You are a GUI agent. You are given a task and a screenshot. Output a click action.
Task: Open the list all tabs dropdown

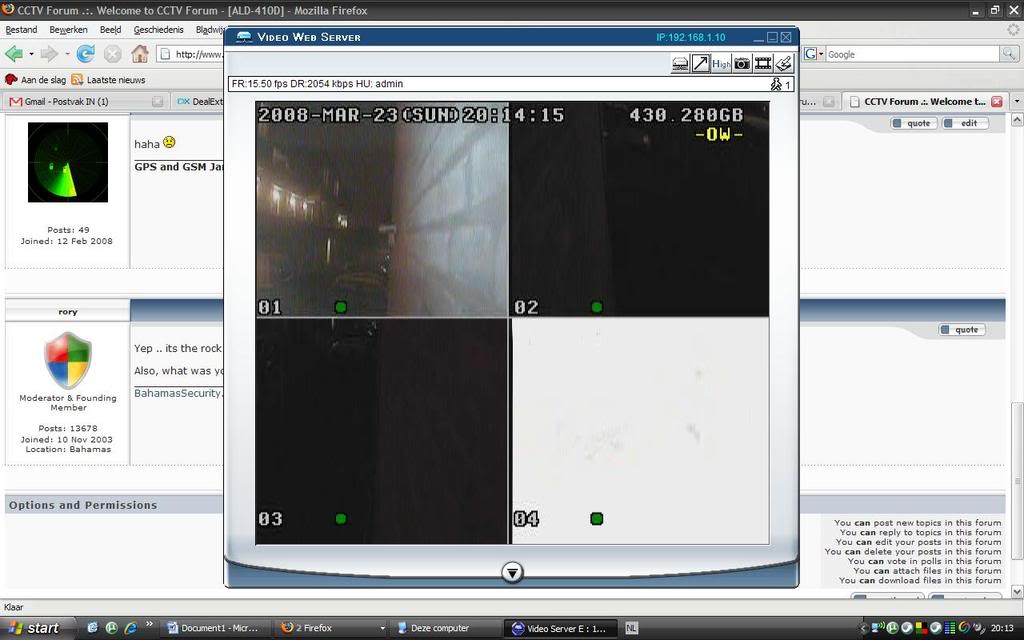point(1016,101)
